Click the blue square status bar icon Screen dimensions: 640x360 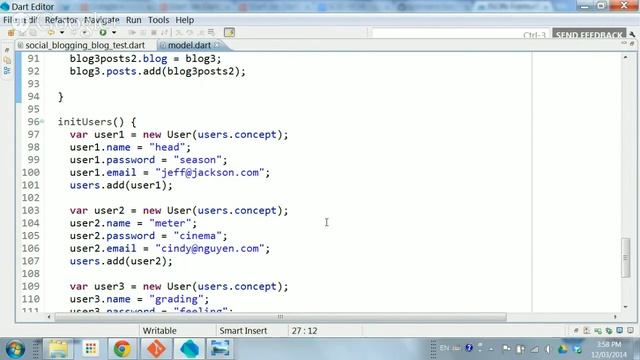coord(620,331)
